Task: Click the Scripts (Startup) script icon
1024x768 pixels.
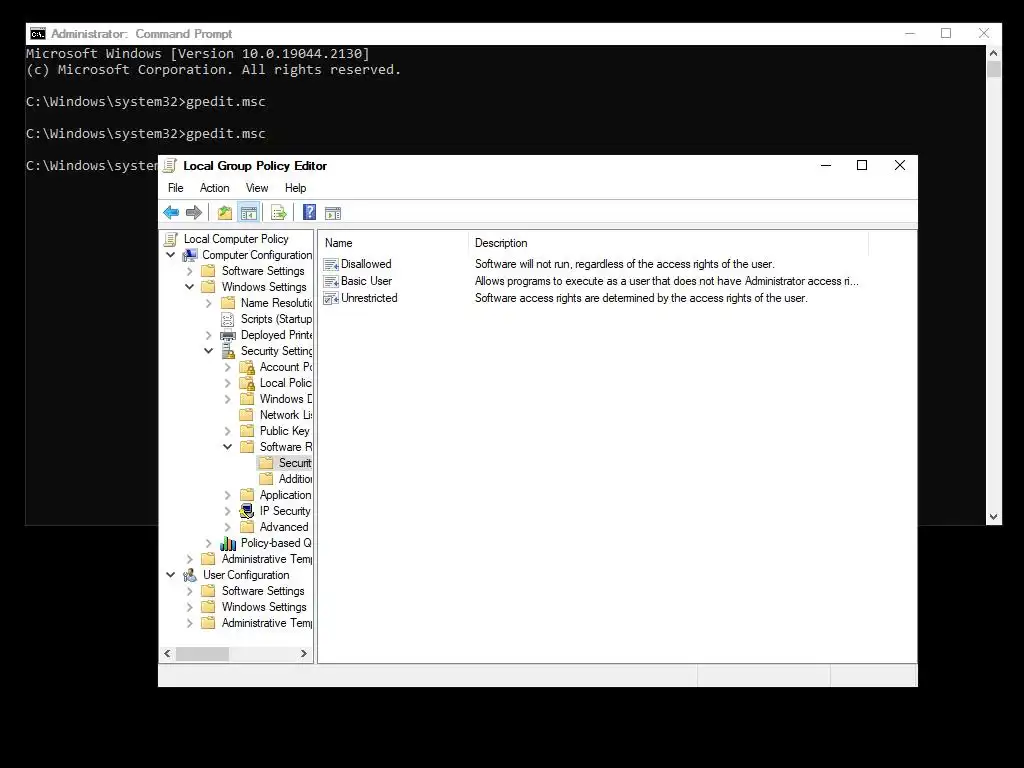Action: point(227,319)
